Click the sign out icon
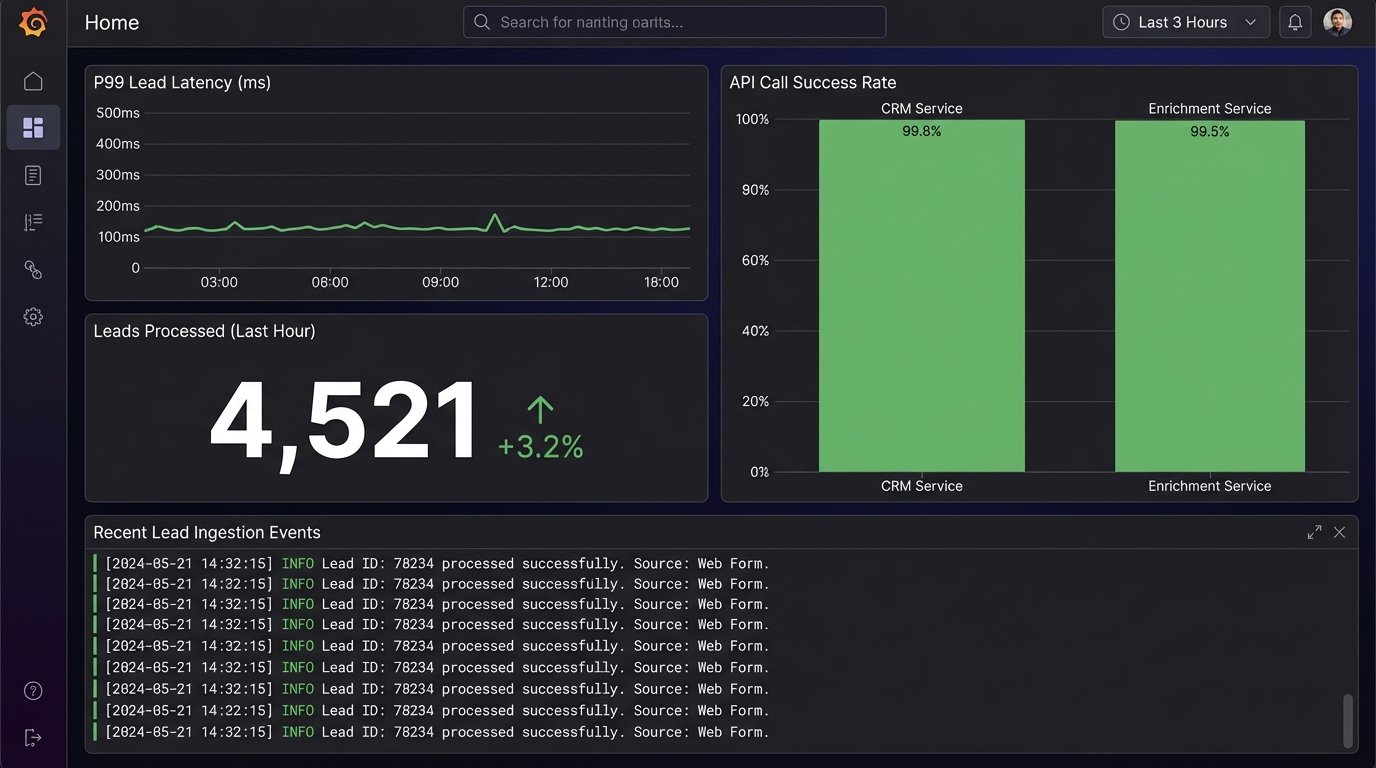This screenshot has width=1376, height=768. 33,738
